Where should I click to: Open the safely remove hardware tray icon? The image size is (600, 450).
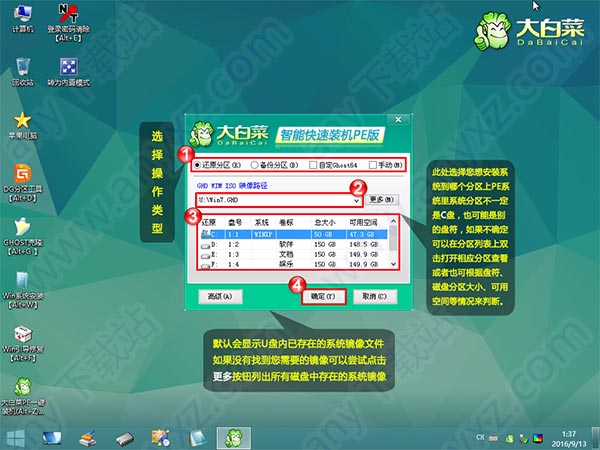[523, 438]
